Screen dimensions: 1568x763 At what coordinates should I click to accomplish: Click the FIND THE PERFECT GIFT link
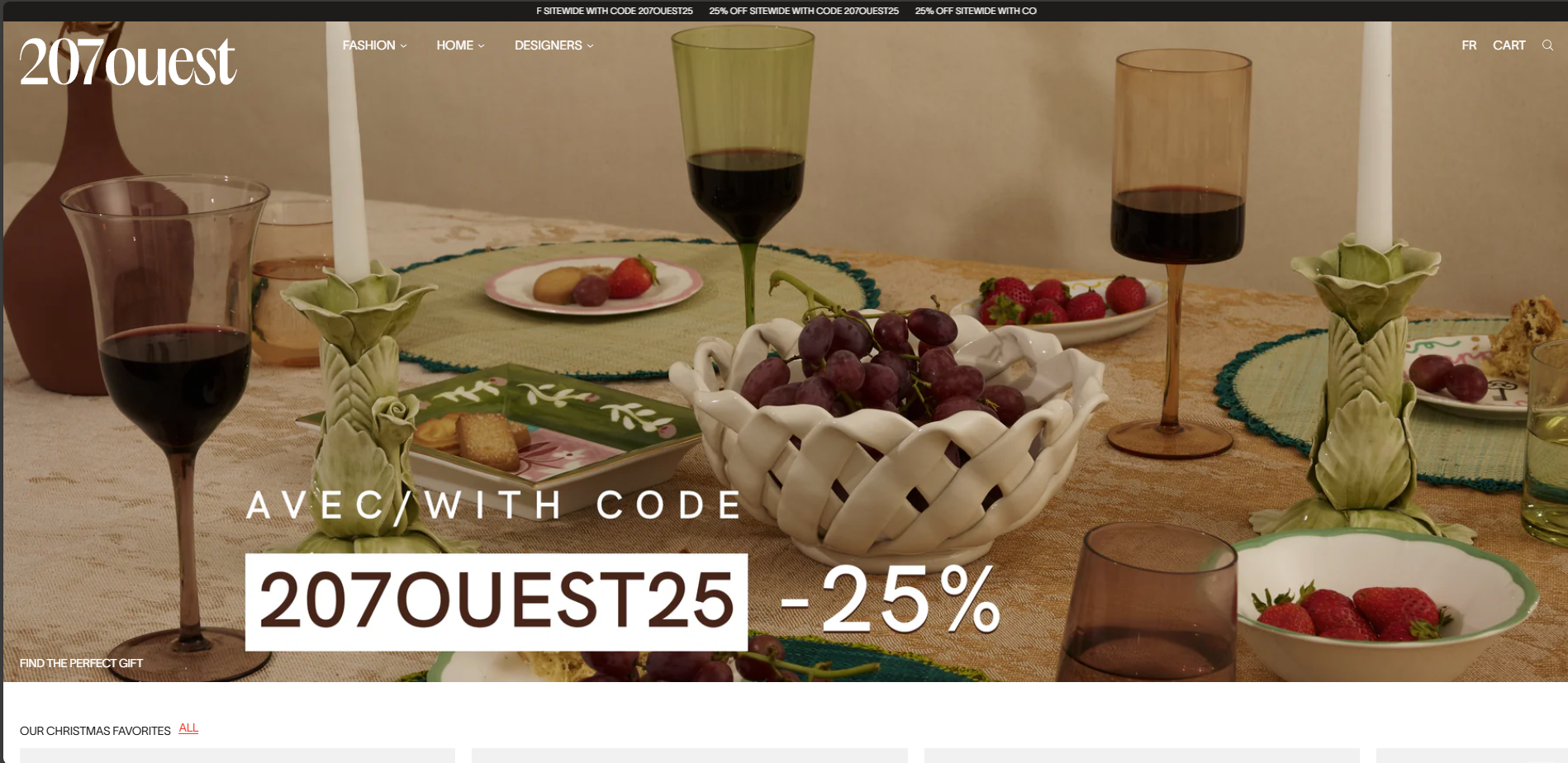click(81, 663)
